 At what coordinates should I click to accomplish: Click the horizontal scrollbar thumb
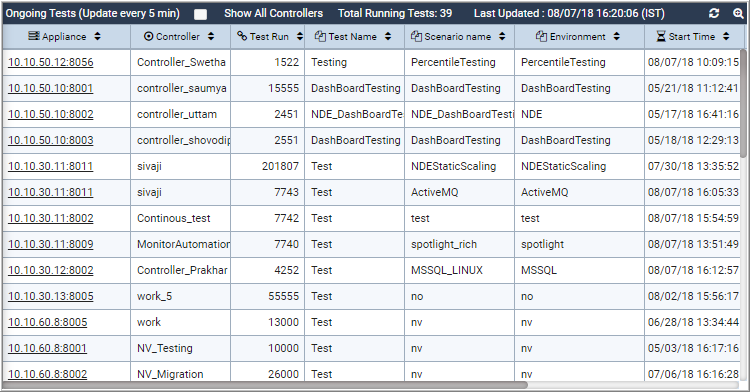click(x=265, y=385)
